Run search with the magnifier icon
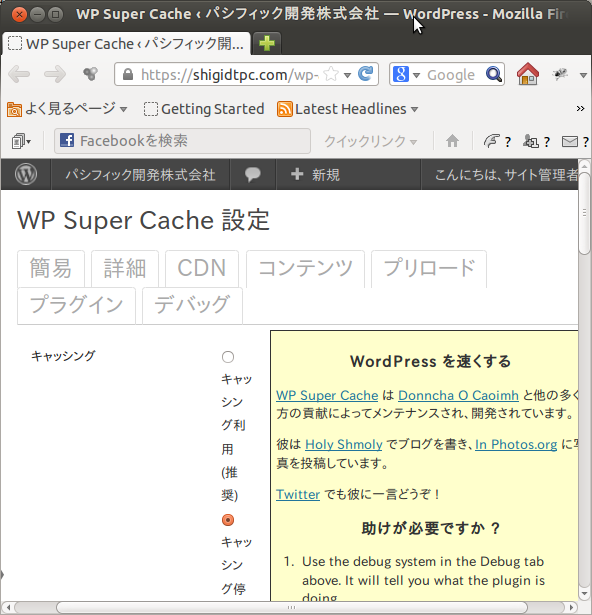 coord(494,74)
